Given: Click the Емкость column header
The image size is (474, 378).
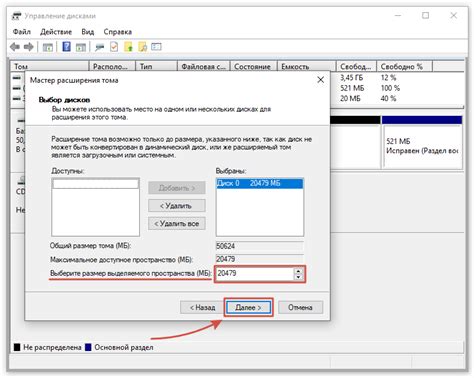Looking at the screenshot, I should point(306,67).
